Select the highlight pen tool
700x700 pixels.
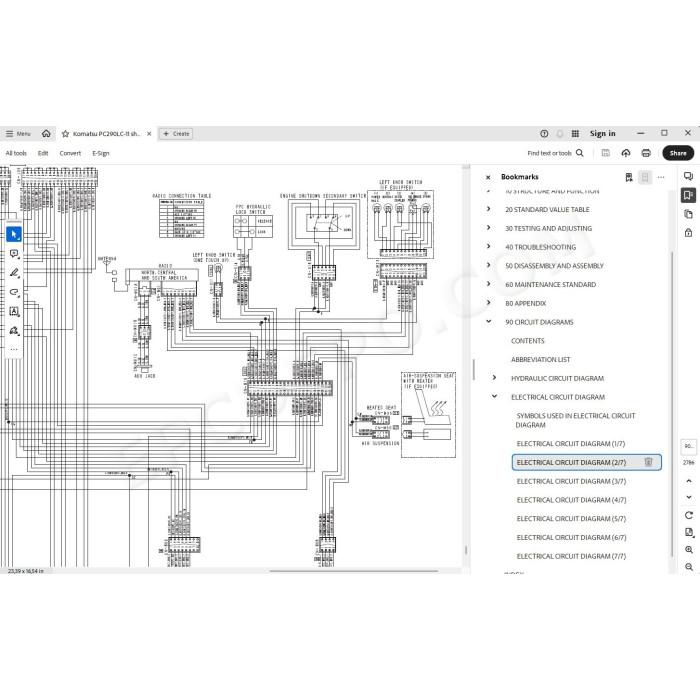(x=14, y=273)
